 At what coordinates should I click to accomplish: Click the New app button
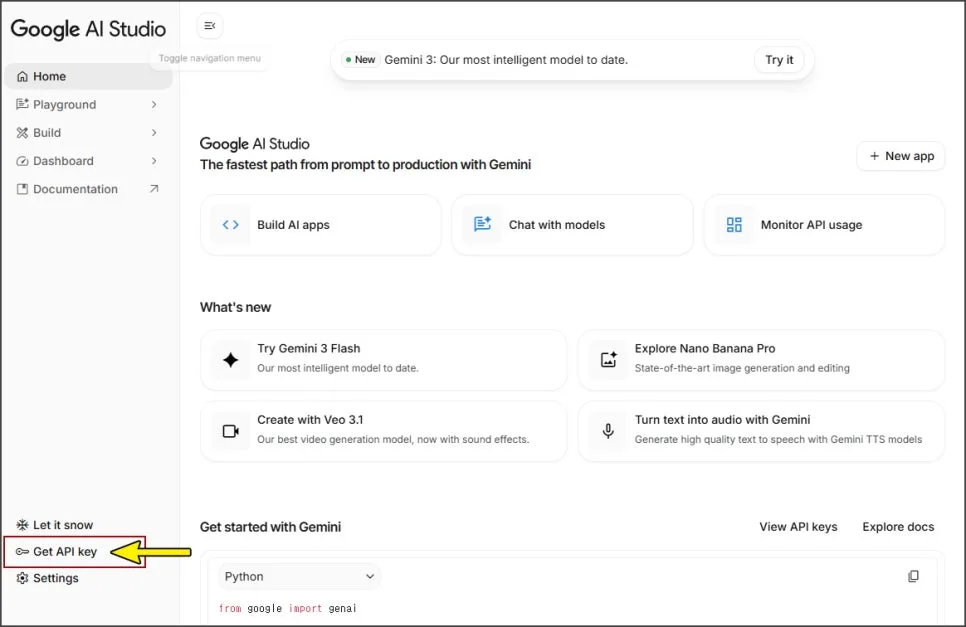[x=901, y=156]
